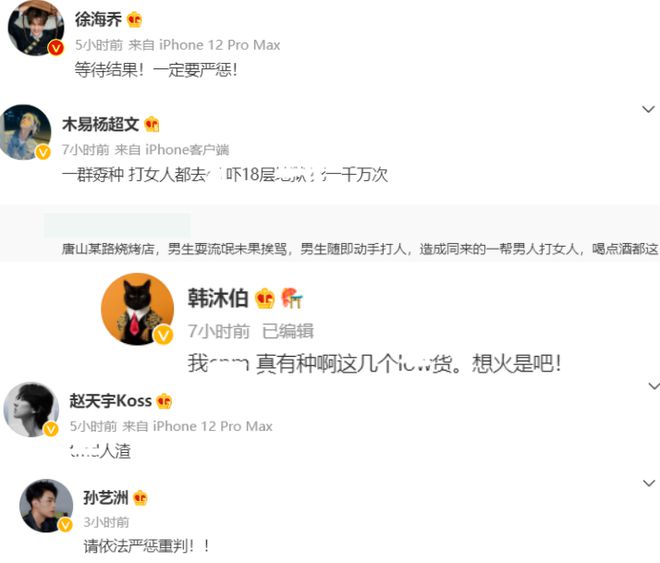Open the username link 孙艺洲
Screen dimensions: 660x563
[106, 498]
